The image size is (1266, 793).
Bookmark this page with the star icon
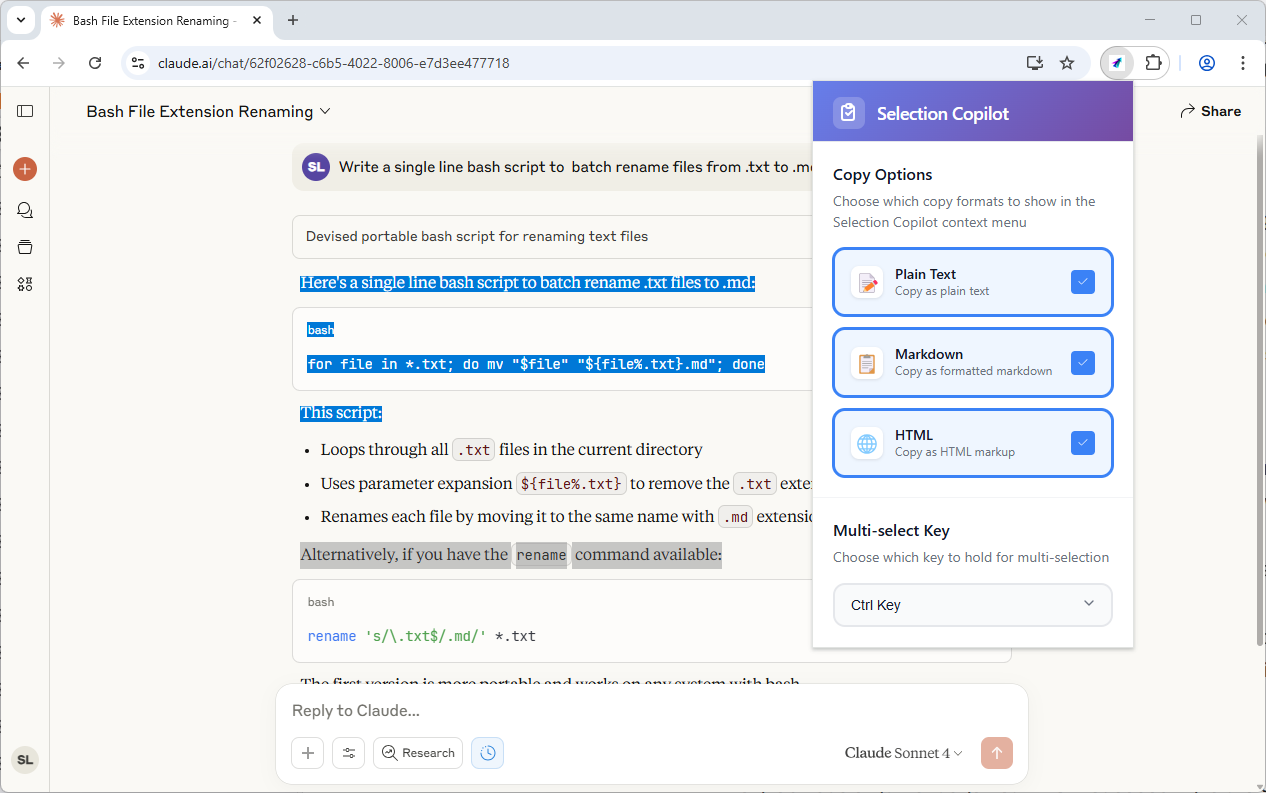click(1067, 63)
